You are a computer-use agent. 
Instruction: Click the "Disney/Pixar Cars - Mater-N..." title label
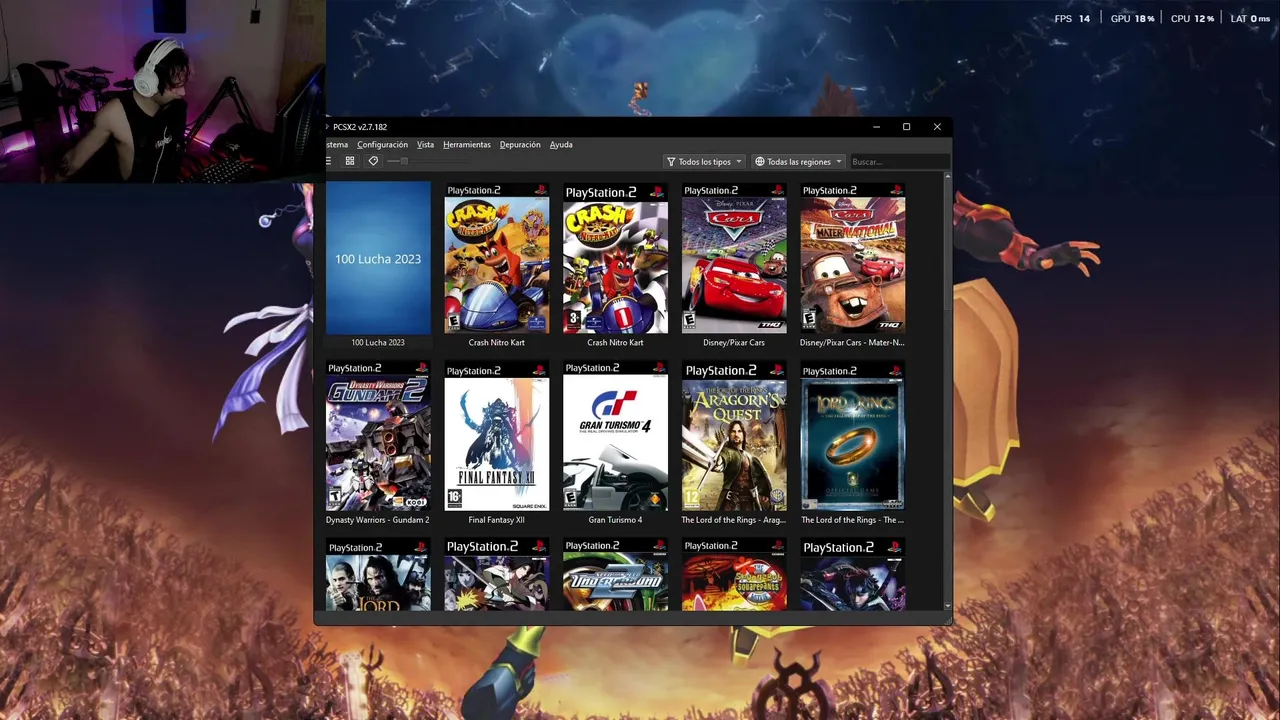tap(853, 343)
